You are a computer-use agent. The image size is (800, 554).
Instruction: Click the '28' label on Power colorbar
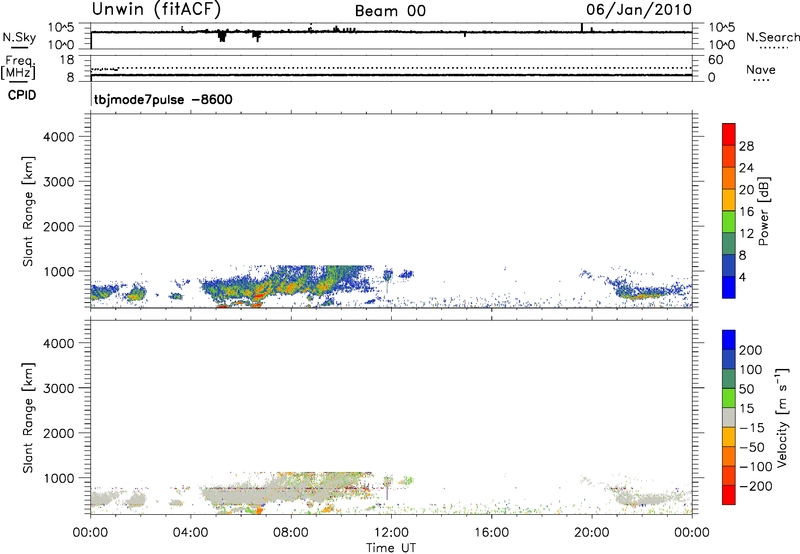pyautogui.click(x=746, y=146)
